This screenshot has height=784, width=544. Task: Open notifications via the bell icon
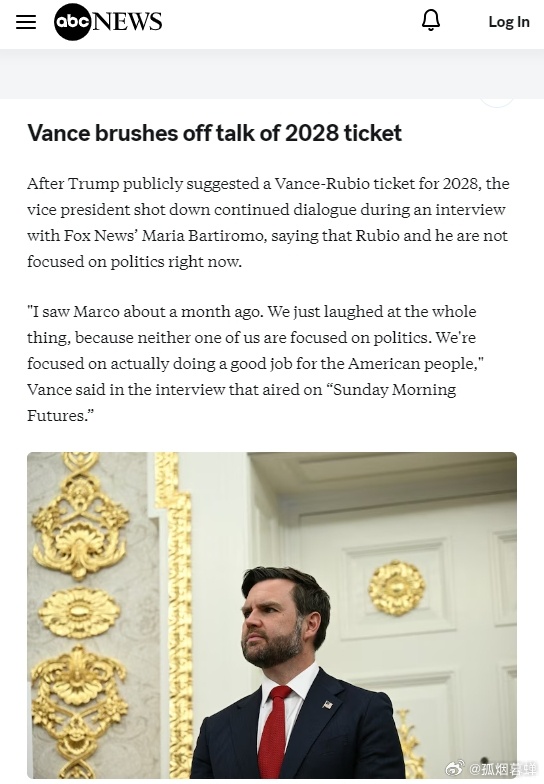pyautogui.click(x=431, y=21)
